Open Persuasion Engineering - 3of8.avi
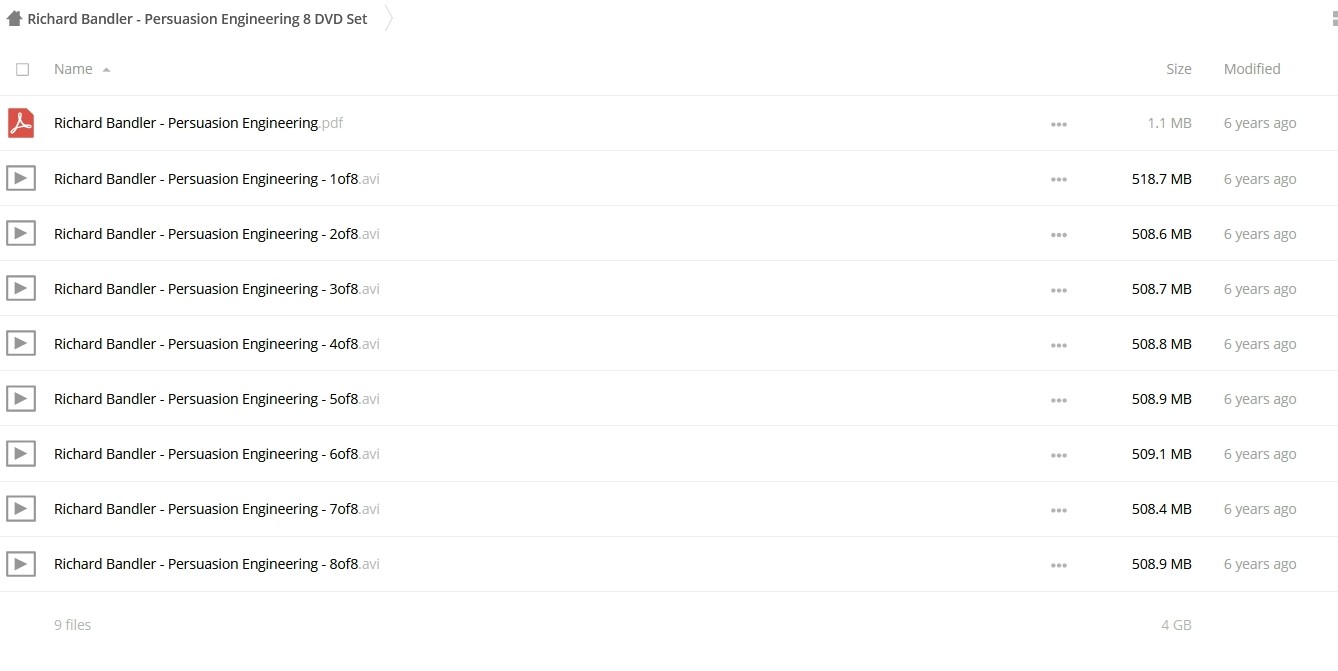Image resolution: width=1338 pixels, height=671 pixels. click(217, 289)
